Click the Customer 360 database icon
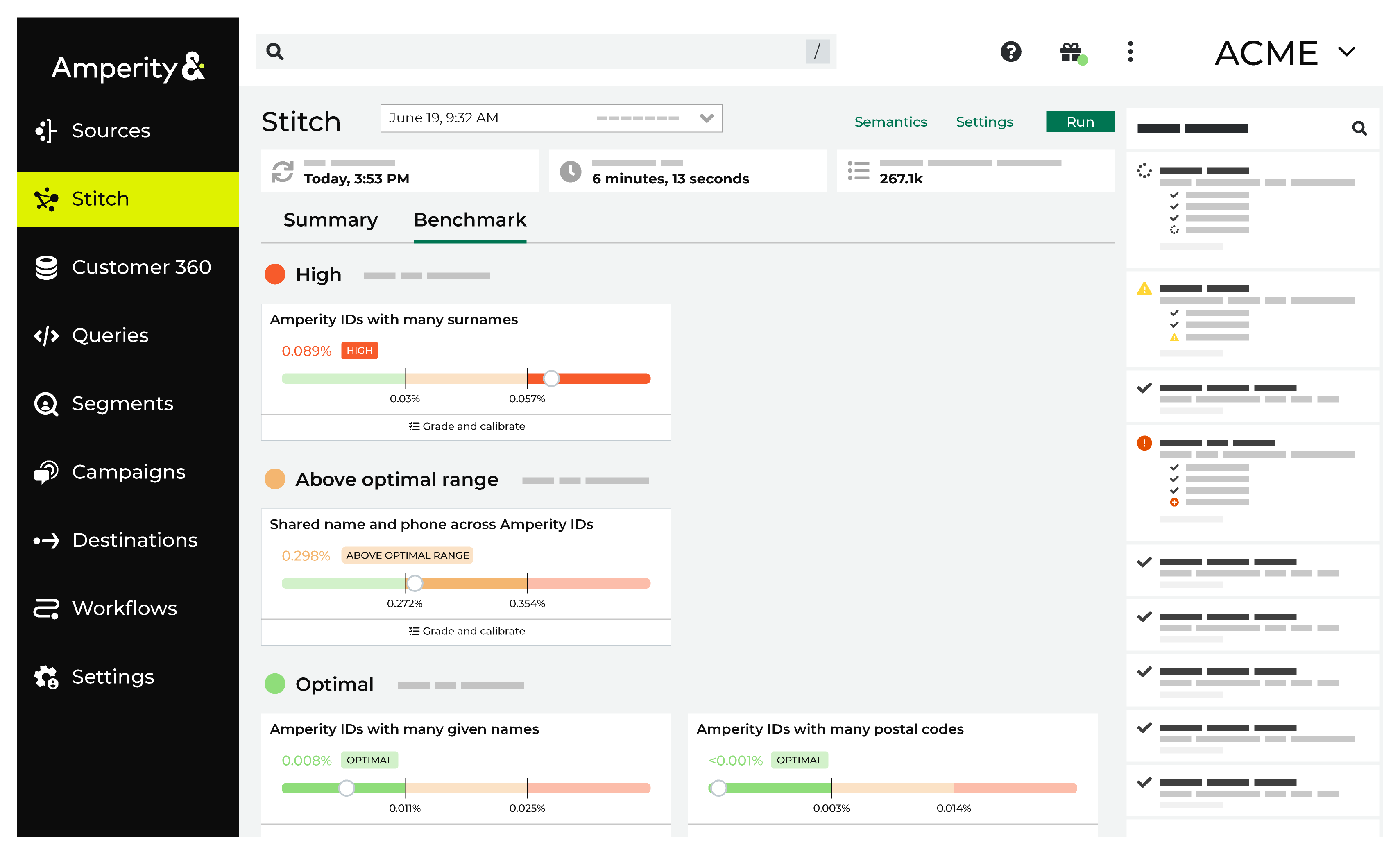The image size is (1400, 854). pos(46,267)
